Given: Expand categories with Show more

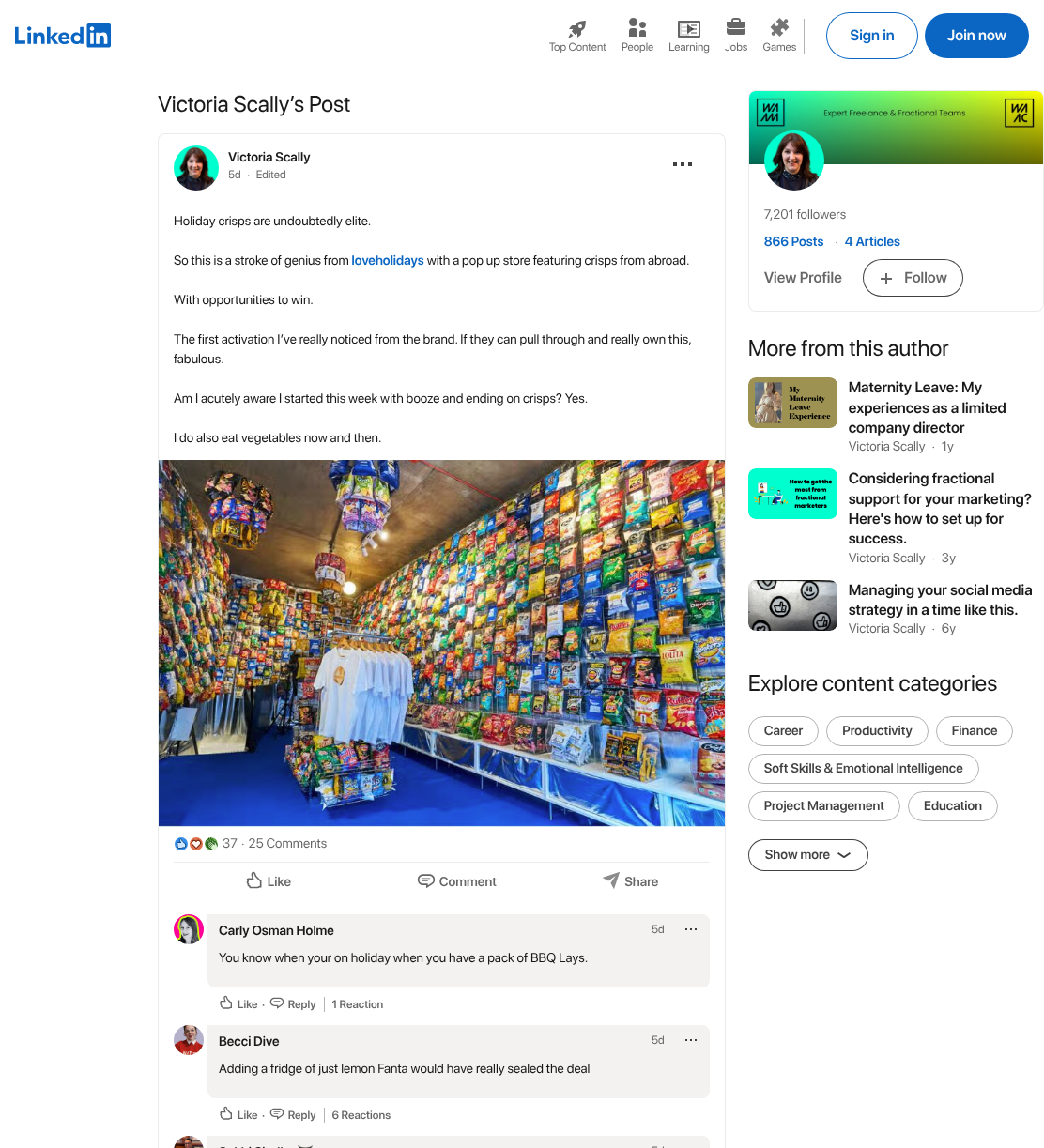Looking at the screenshot, I should pyautogui.click(x=807, y=855).
